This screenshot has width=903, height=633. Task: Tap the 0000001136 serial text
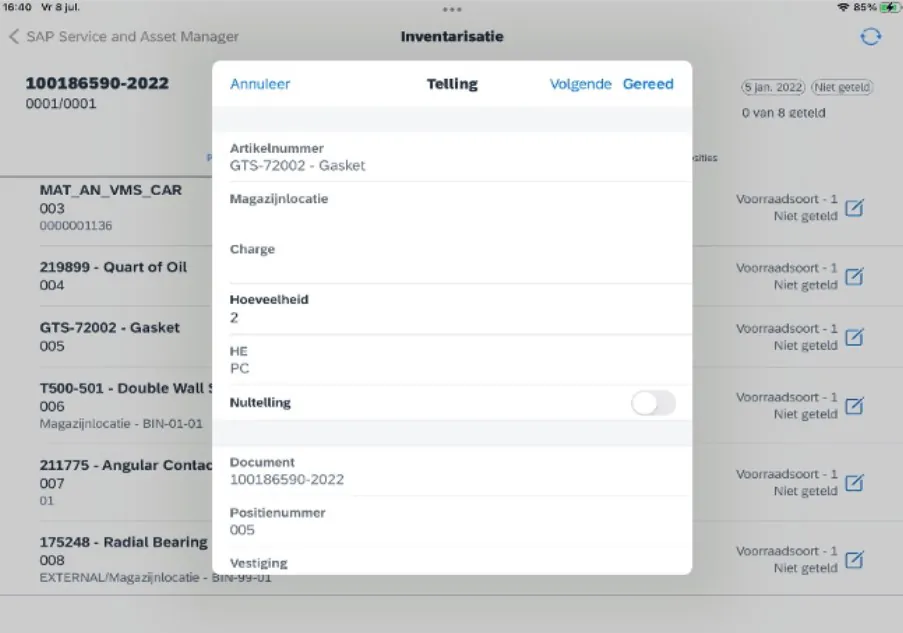[76, 226]
